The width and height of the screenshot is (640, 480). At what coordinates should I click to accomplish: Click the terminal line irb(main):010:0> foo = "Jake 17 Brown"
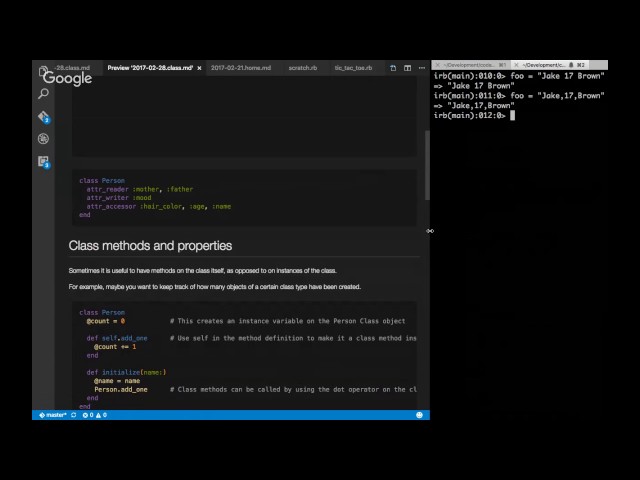click(519, 76)
